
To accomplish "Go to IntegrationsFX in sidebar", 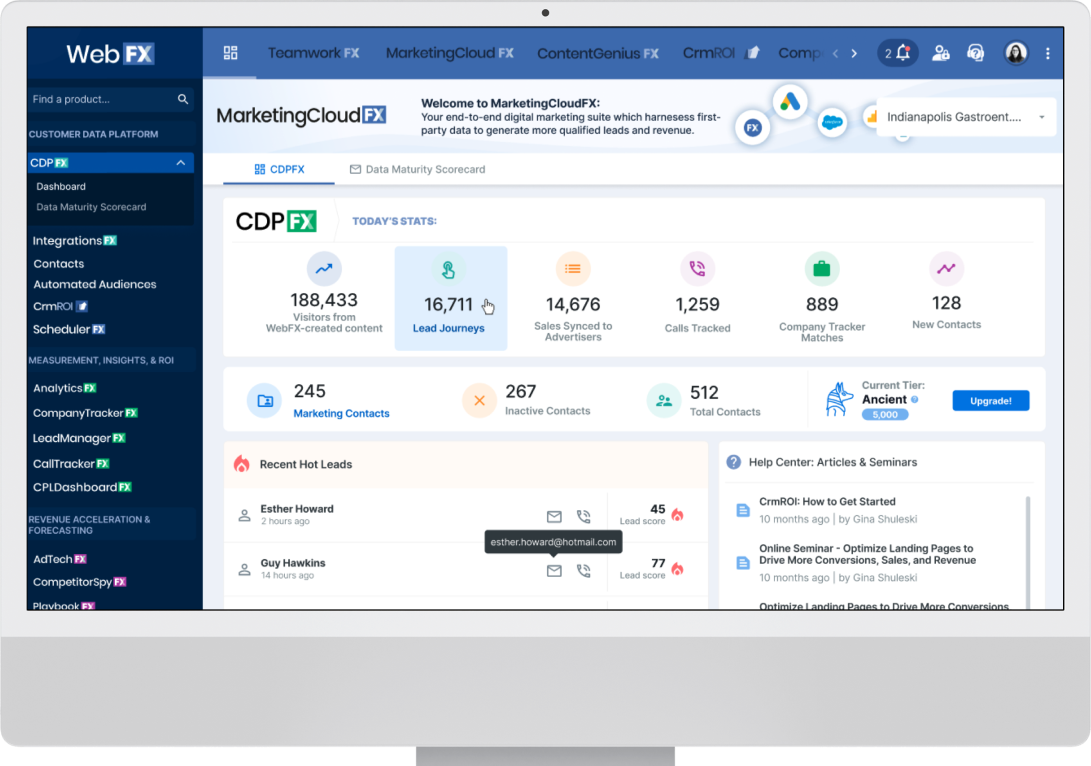I will coord(74,241).
